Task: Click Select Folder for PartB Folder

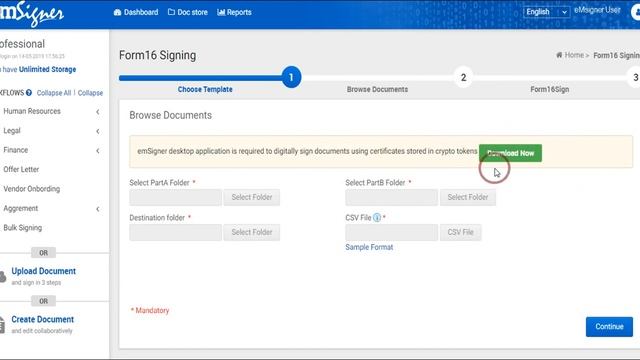Action: point(468,197)
